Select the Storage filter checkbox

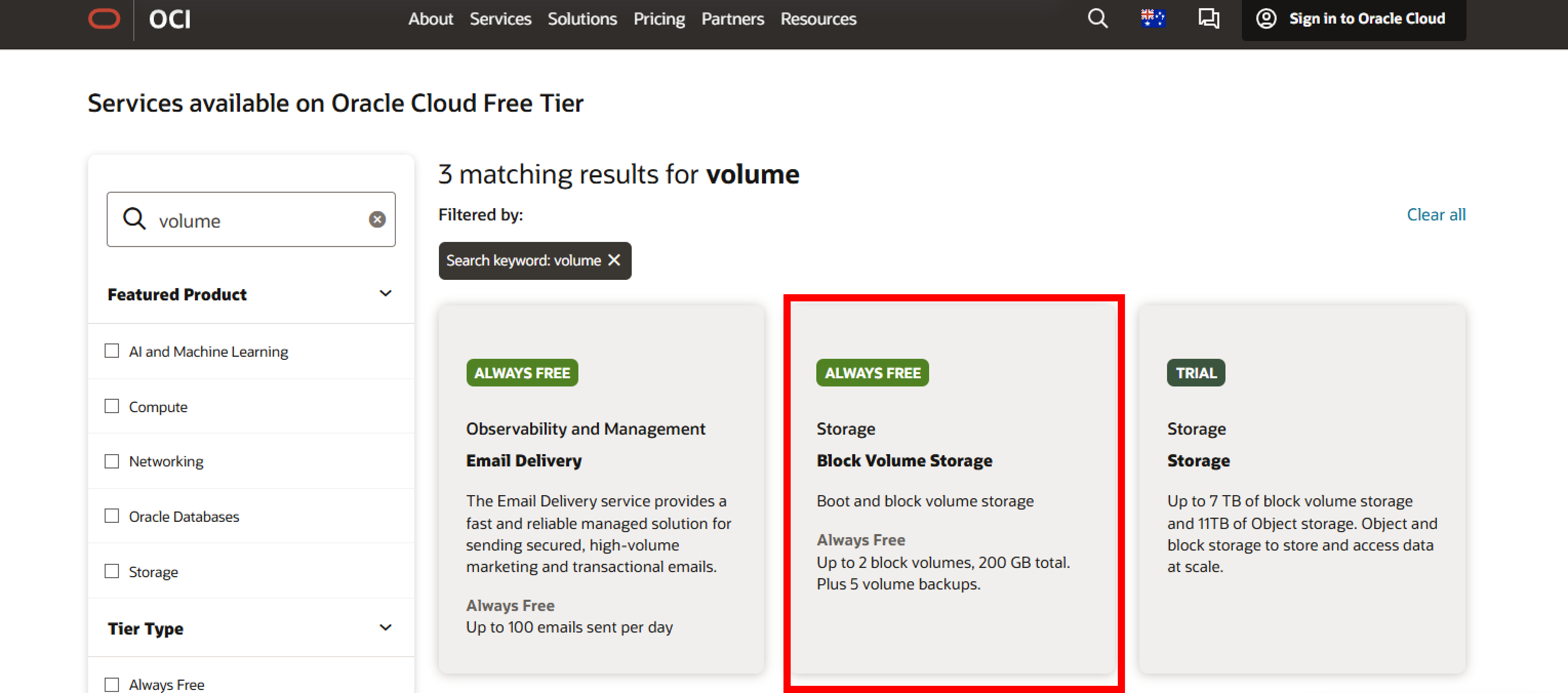coord(112,572)
